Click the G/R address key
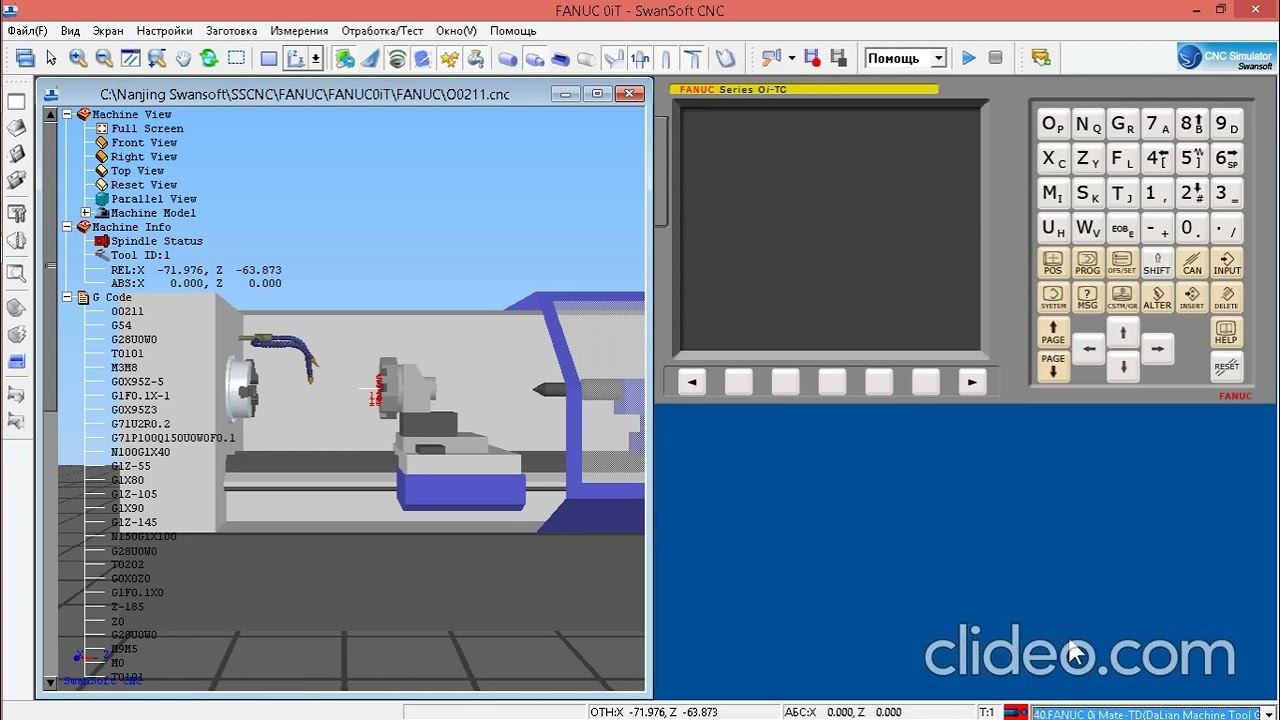This screenshot has height=720, width=1280. click(x=1122, y=126)
